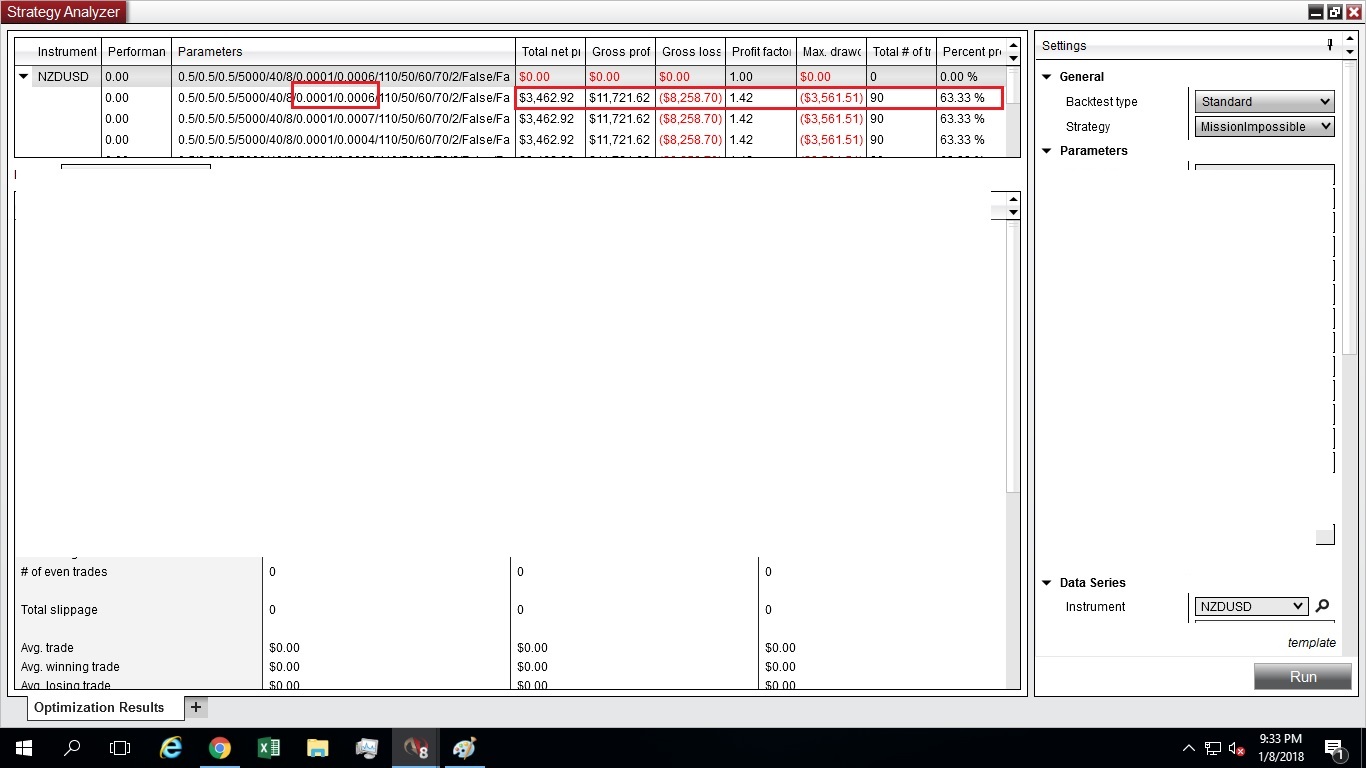
Task: Open instrument search with the magnifier icon
Action: coord(1322,606)
